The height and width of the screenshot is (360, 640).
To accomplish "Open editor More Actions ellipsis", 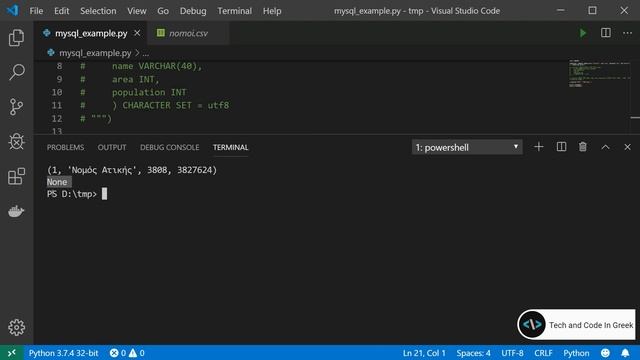I will [627, 33].
